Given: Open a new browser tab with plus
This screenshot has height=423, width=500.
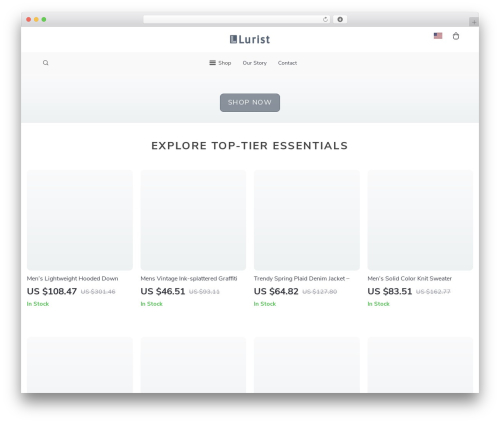Looking at the screenshot, I should pos(474,22).
